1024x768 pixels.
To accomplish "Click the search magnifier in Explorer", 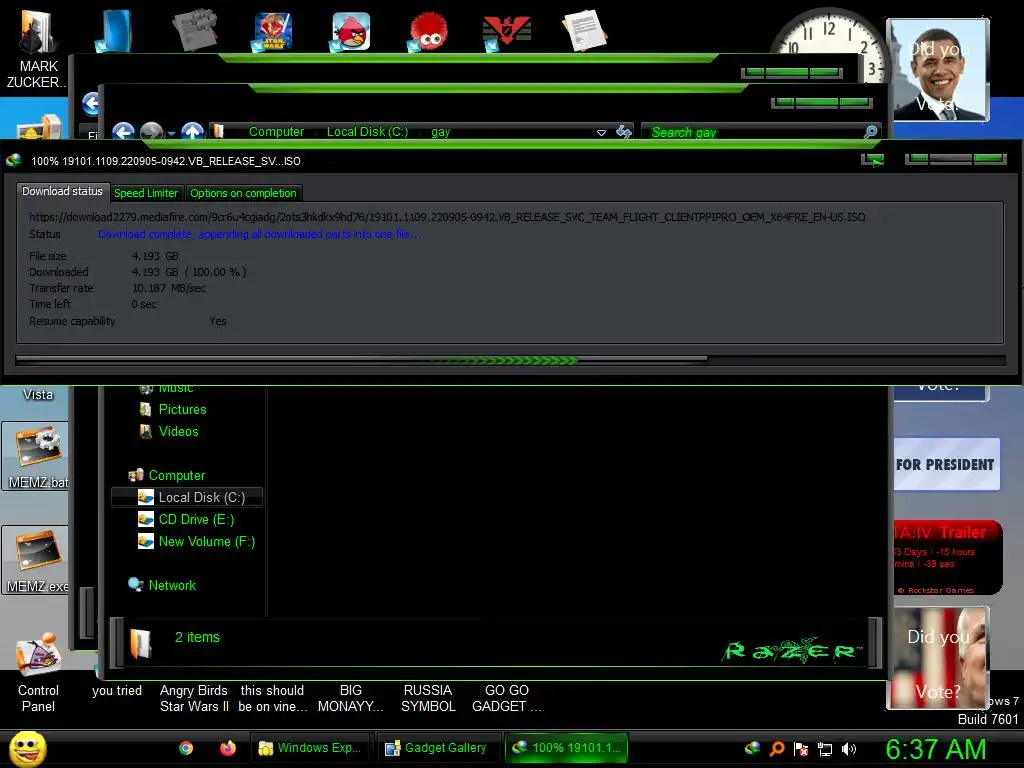I will (x=870, y=132).
